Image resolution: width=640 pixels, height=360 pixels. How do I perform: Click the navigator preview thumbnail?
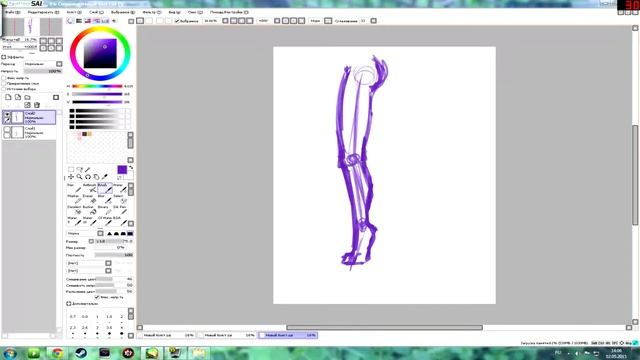[32, 27]
